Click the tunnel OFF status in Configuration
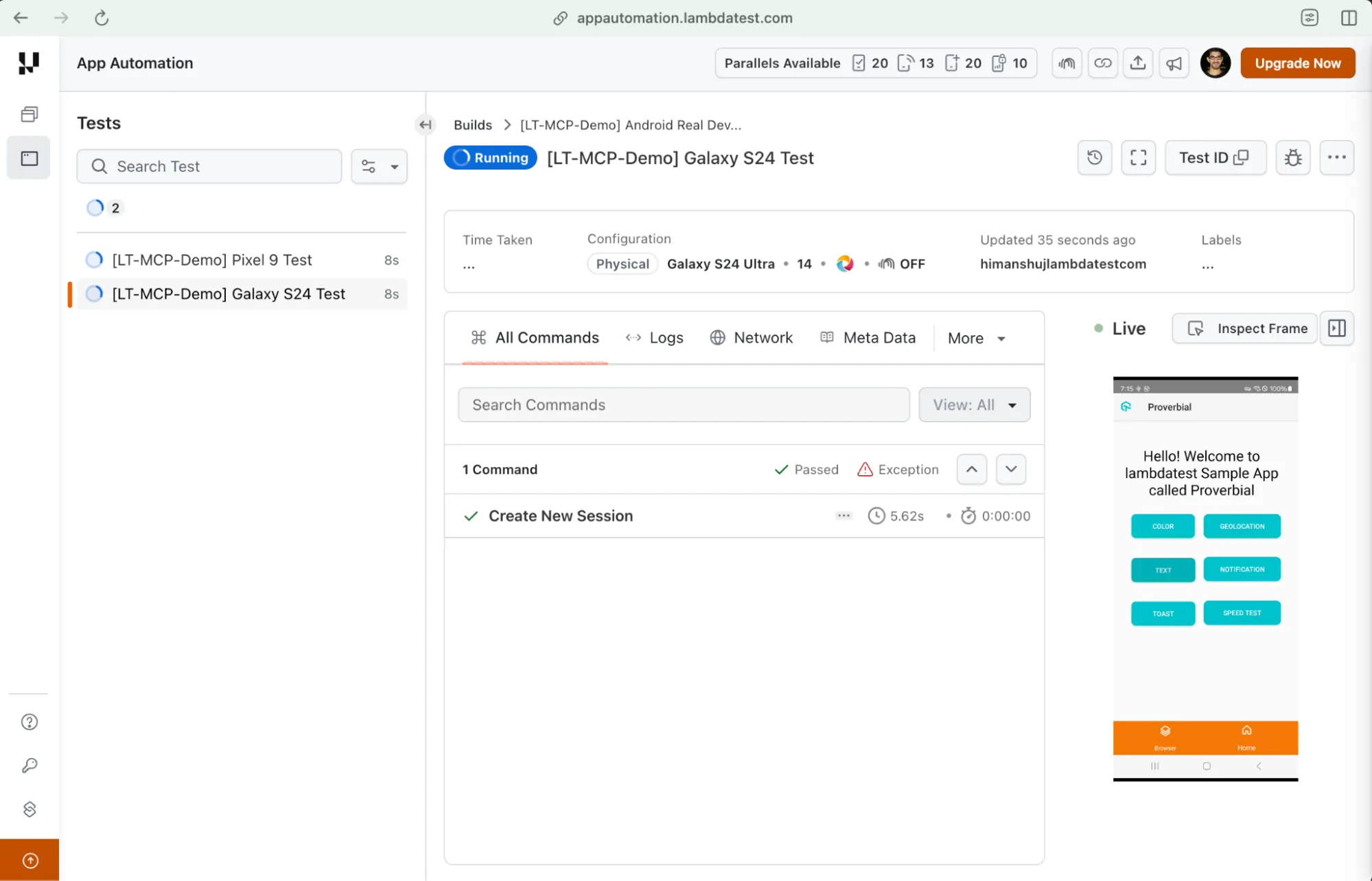The image size is (1372, 881). (902, 264)
